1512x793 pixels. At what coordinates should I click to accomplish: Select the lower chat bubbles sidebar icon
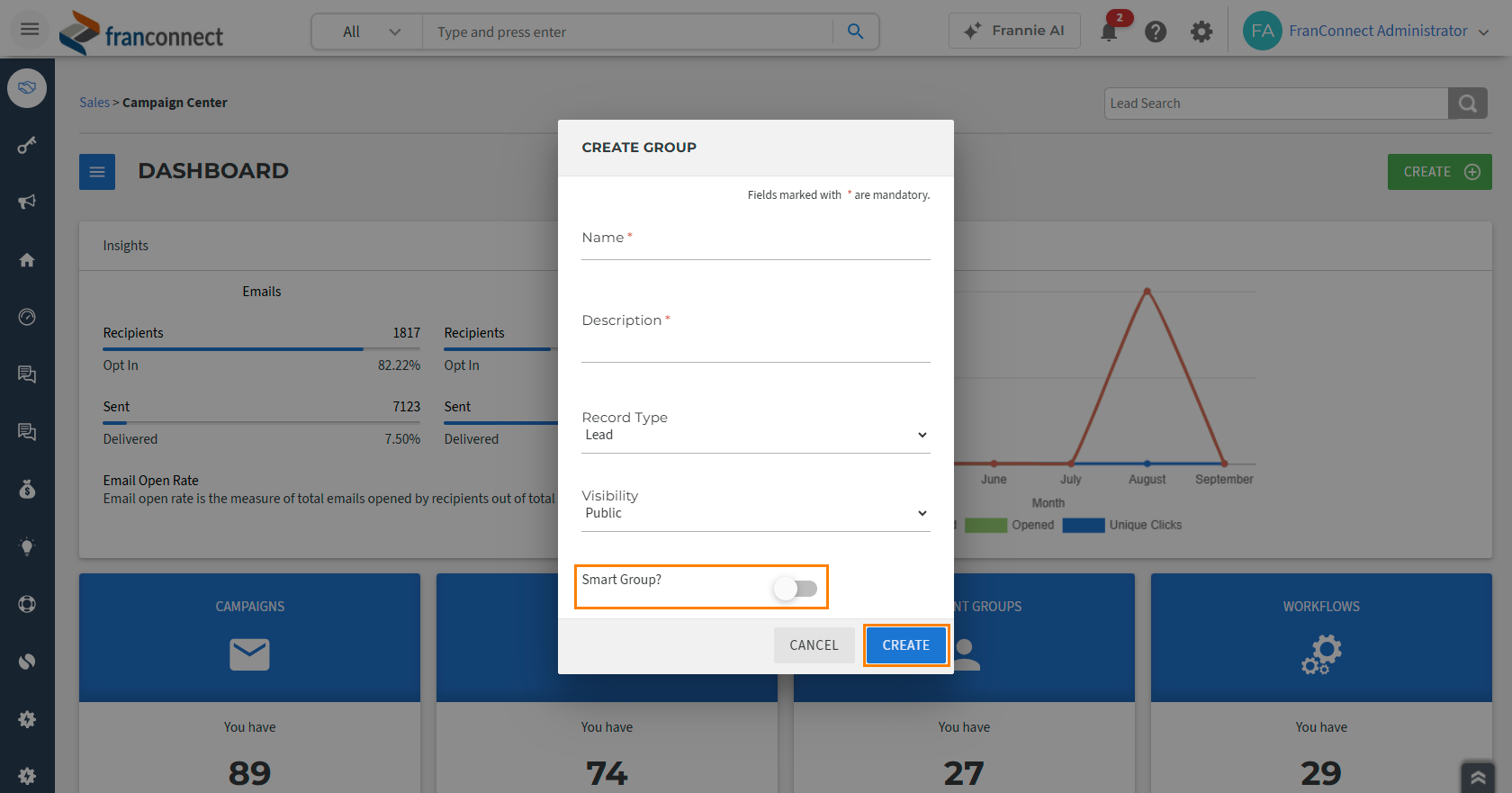click(x=27, y=432)
